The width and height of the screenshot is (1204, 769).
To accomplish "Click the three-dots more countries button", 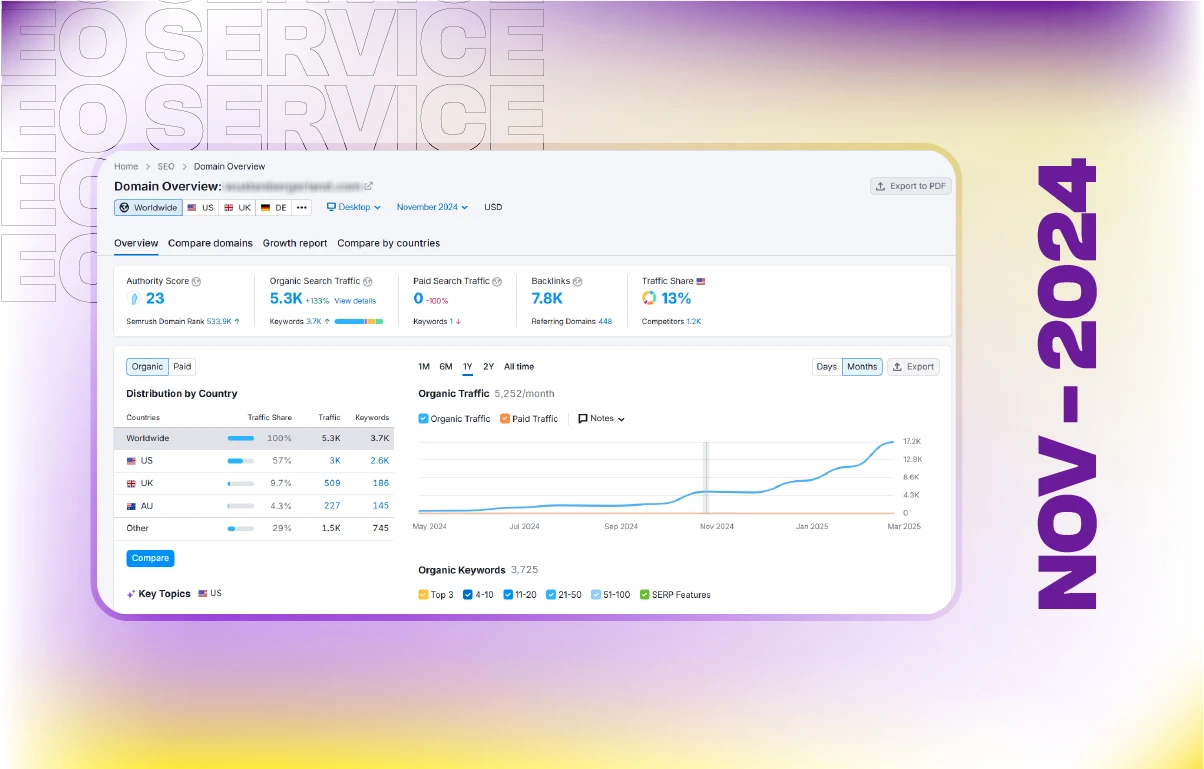I will [x=301, y=208].
